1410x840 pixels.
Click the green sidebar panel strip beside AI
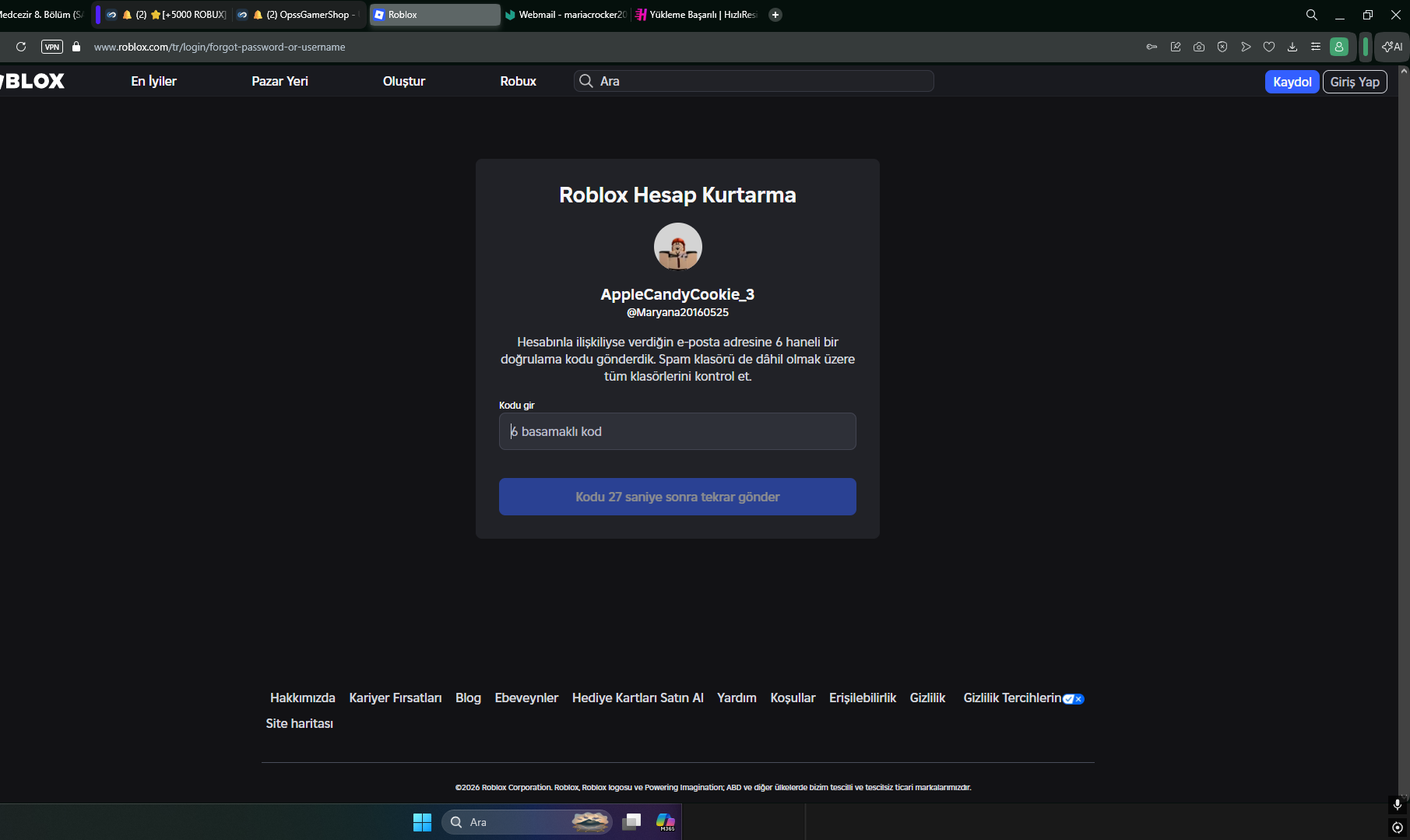click(x=1366, y=47)
